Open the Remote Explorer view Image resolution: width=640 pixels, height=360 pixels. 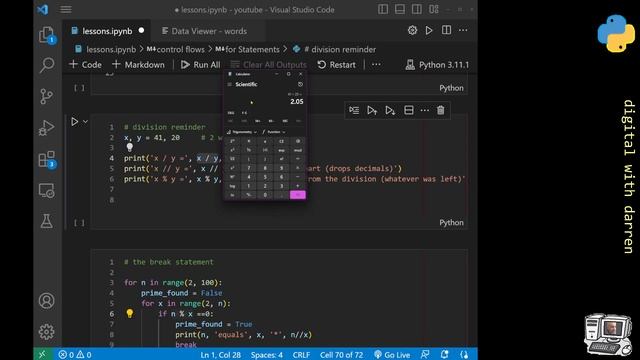click(47, 191)
